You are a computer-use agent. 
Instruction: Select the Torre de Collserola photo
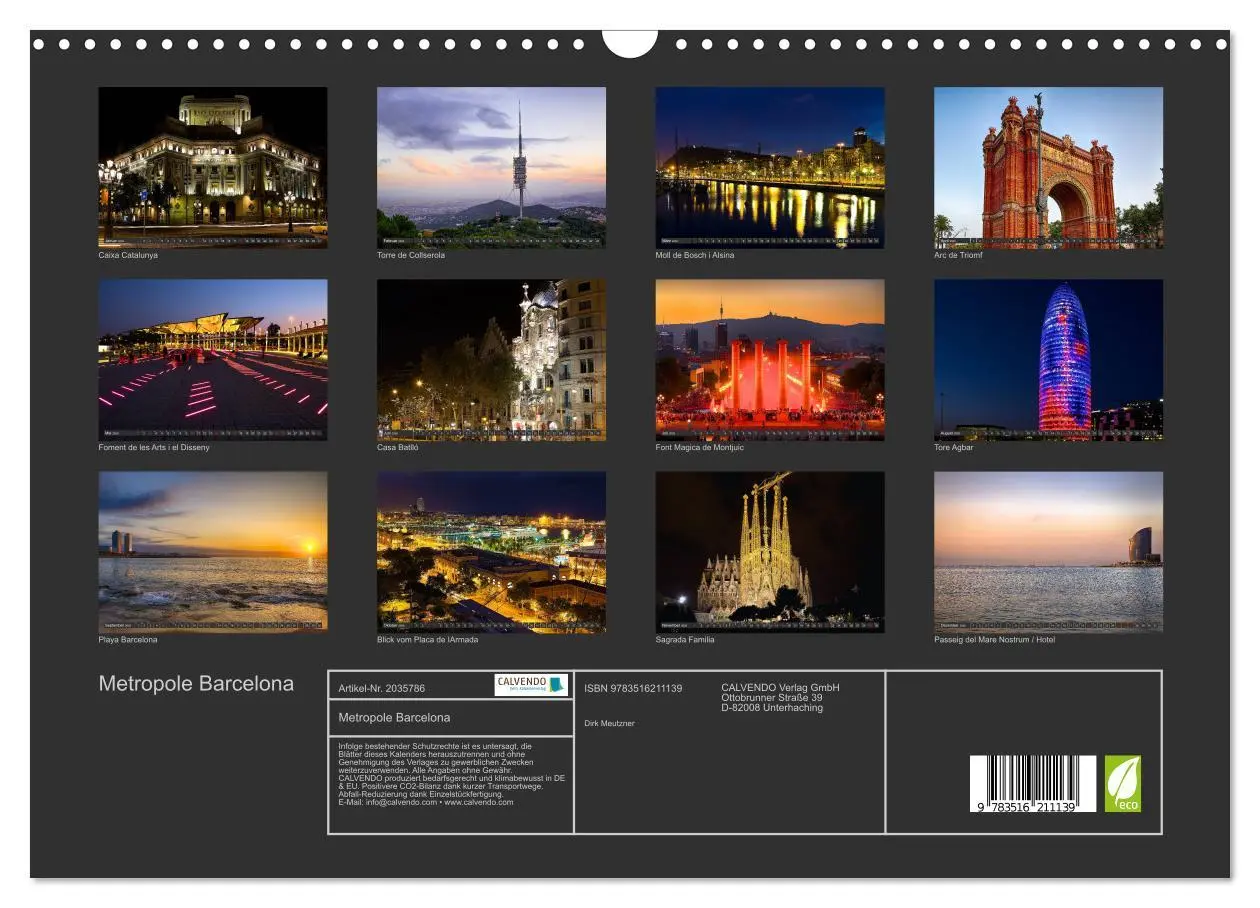click(491, 165)
